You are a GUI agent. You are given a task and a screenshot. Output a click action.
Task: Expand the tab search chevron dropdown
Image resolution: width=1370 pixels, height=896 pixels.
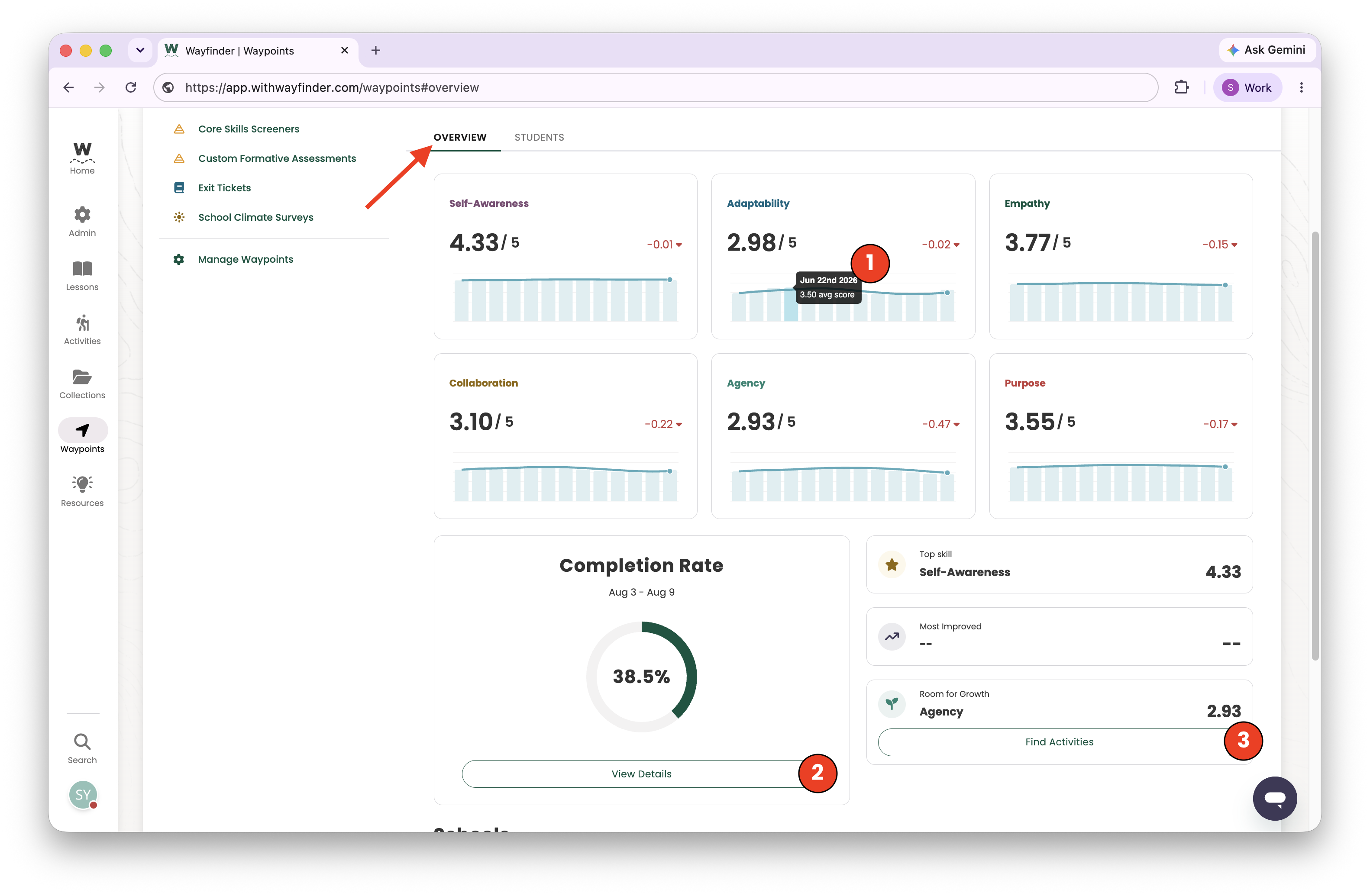(x=140, y=50)
